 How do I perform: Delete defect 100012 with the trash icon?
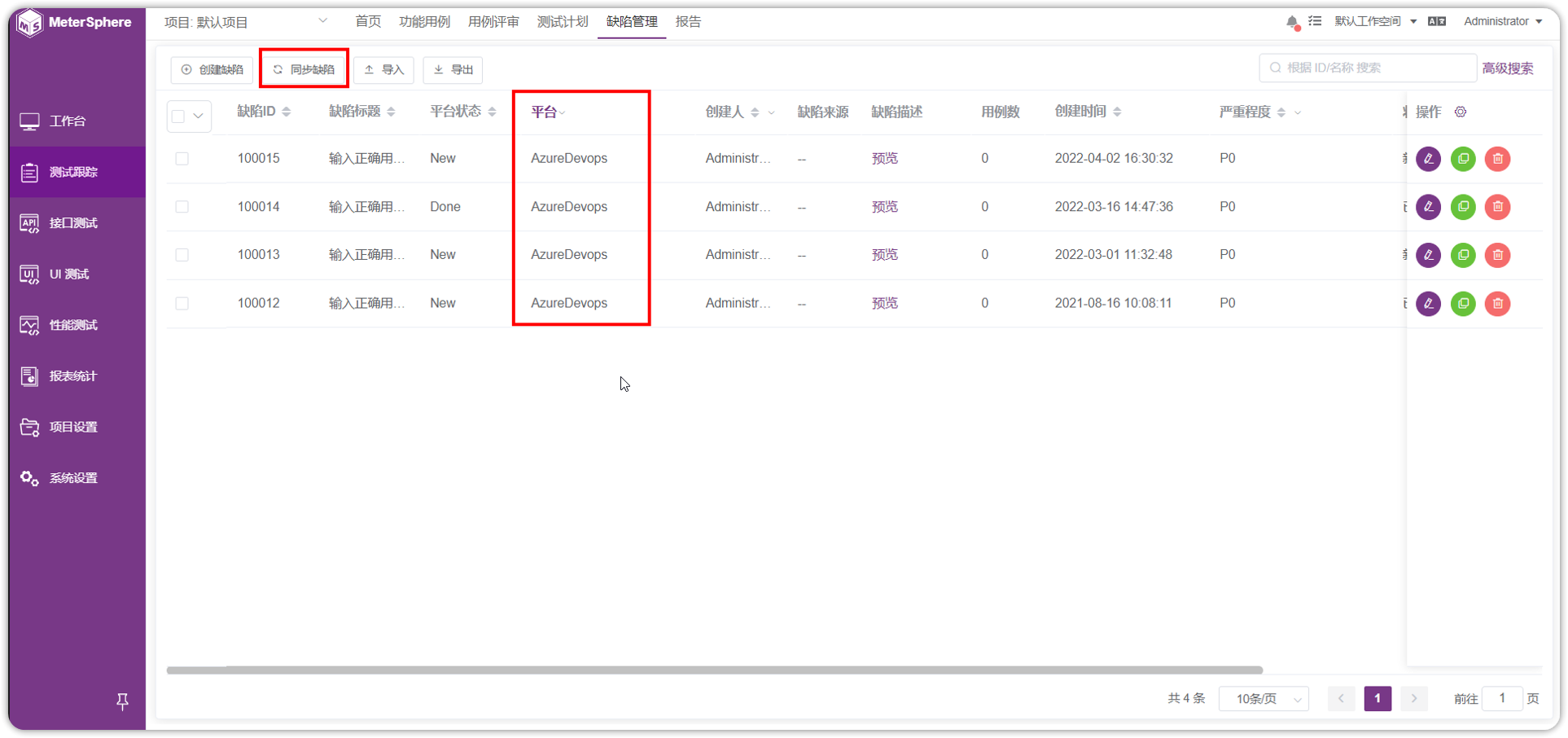point(1497,304)
